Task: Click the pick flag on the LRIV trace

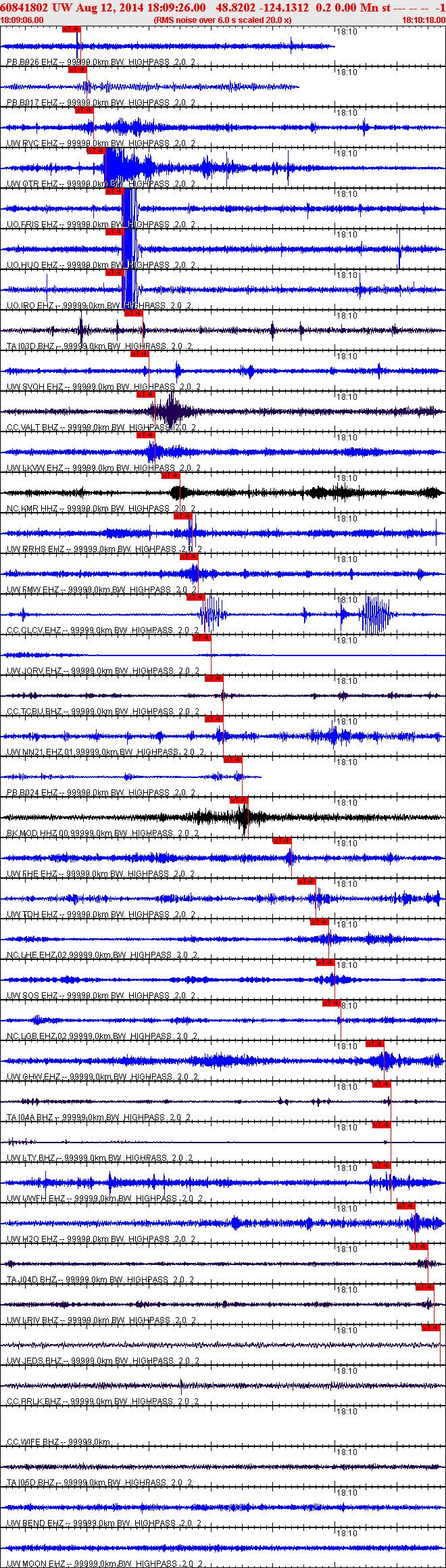Action: tap(425, 1287)
